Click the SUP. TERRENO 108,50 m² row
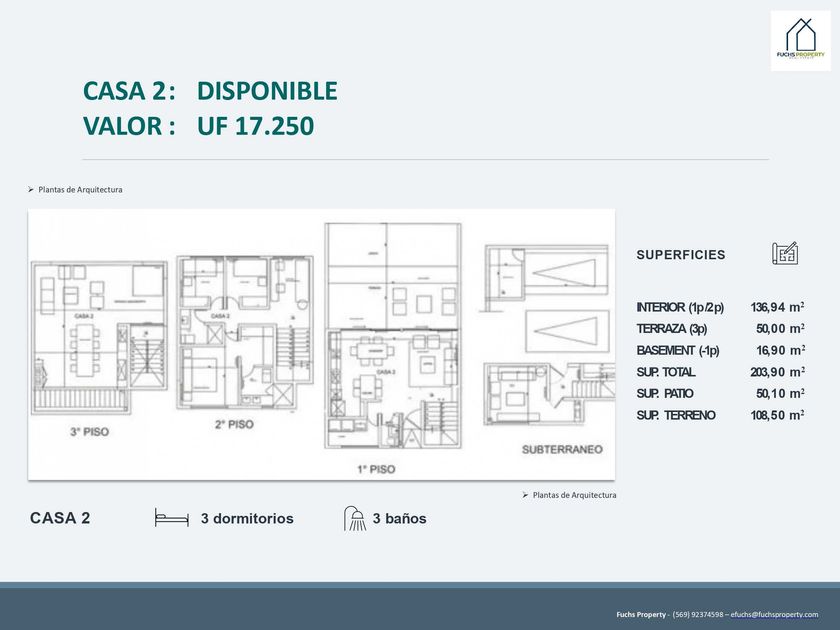The image size is (840, 630). click(x=721, y=415)
